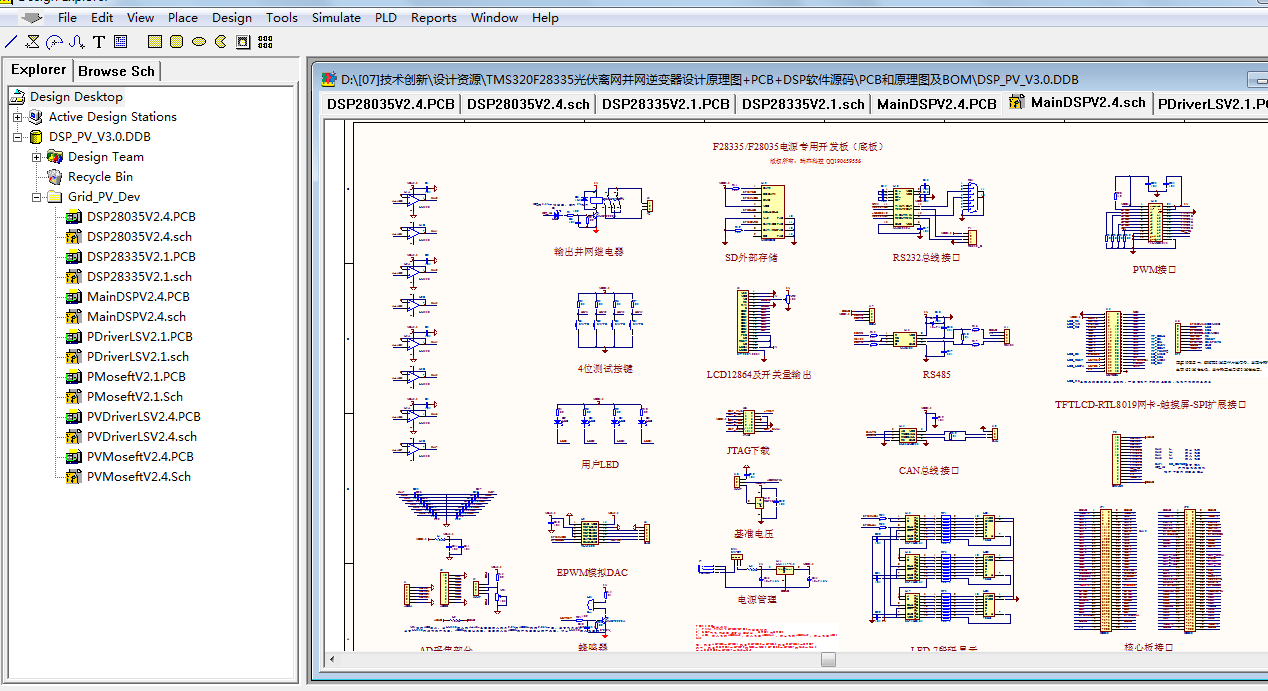The height and width of the screenshot is (691, 1268).
Task: Open the View menu
Action: pyautogui.click(x=141, y=18)
